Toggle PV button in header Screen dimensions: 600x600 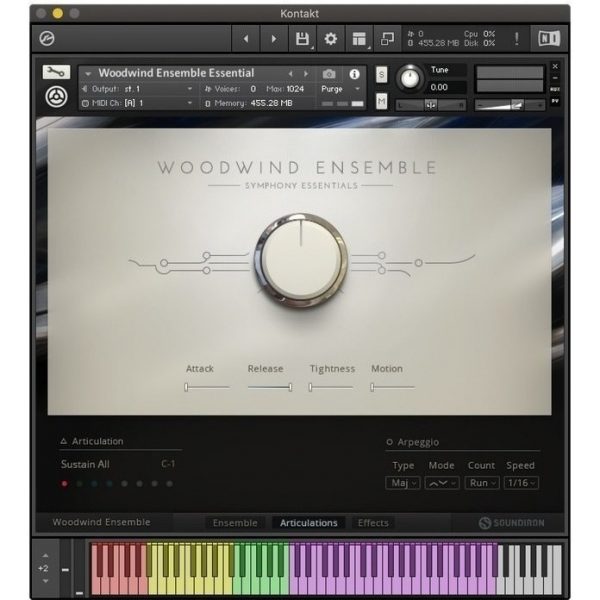[x=555, y=101]
